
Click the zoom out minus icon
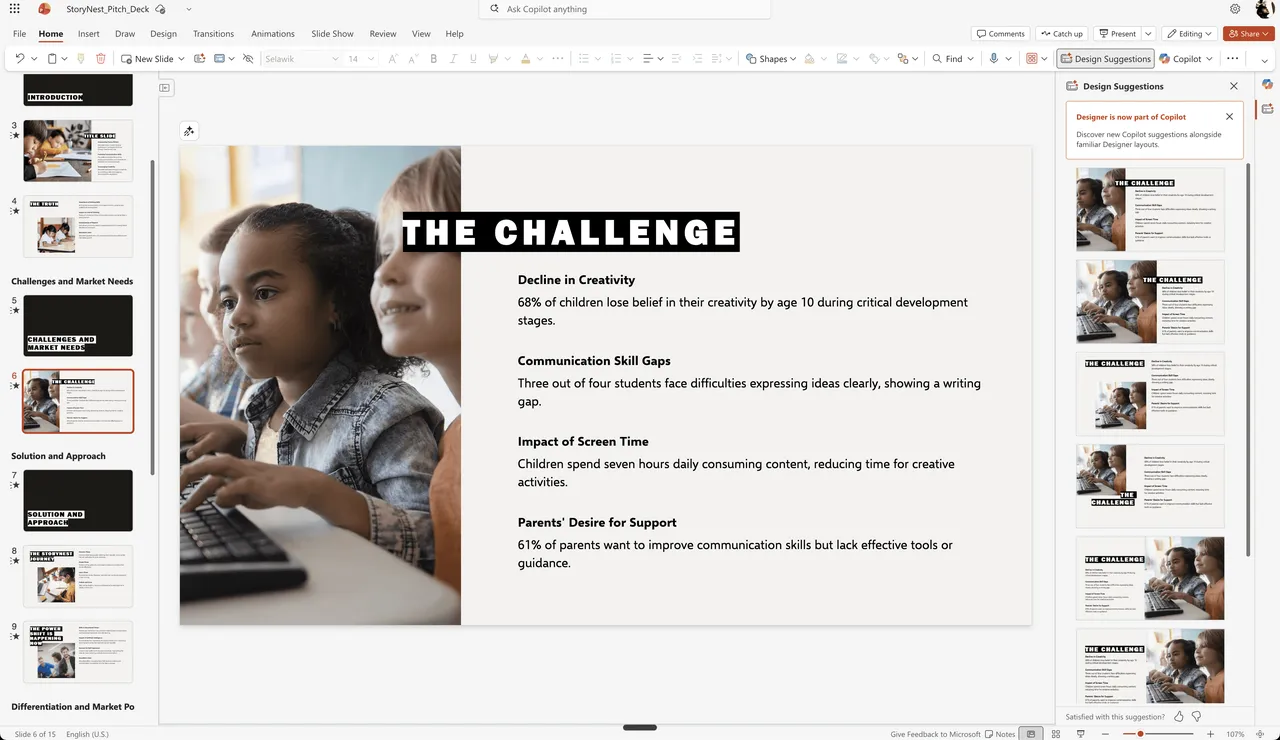pyautogui.click(x=1107, y=734)
